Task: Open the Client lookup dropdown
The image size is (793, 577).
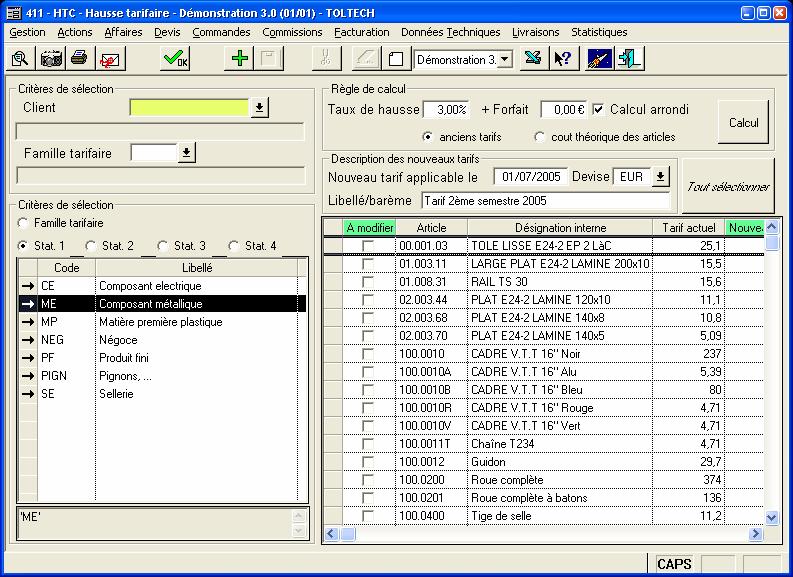Action: coord(259,107)
